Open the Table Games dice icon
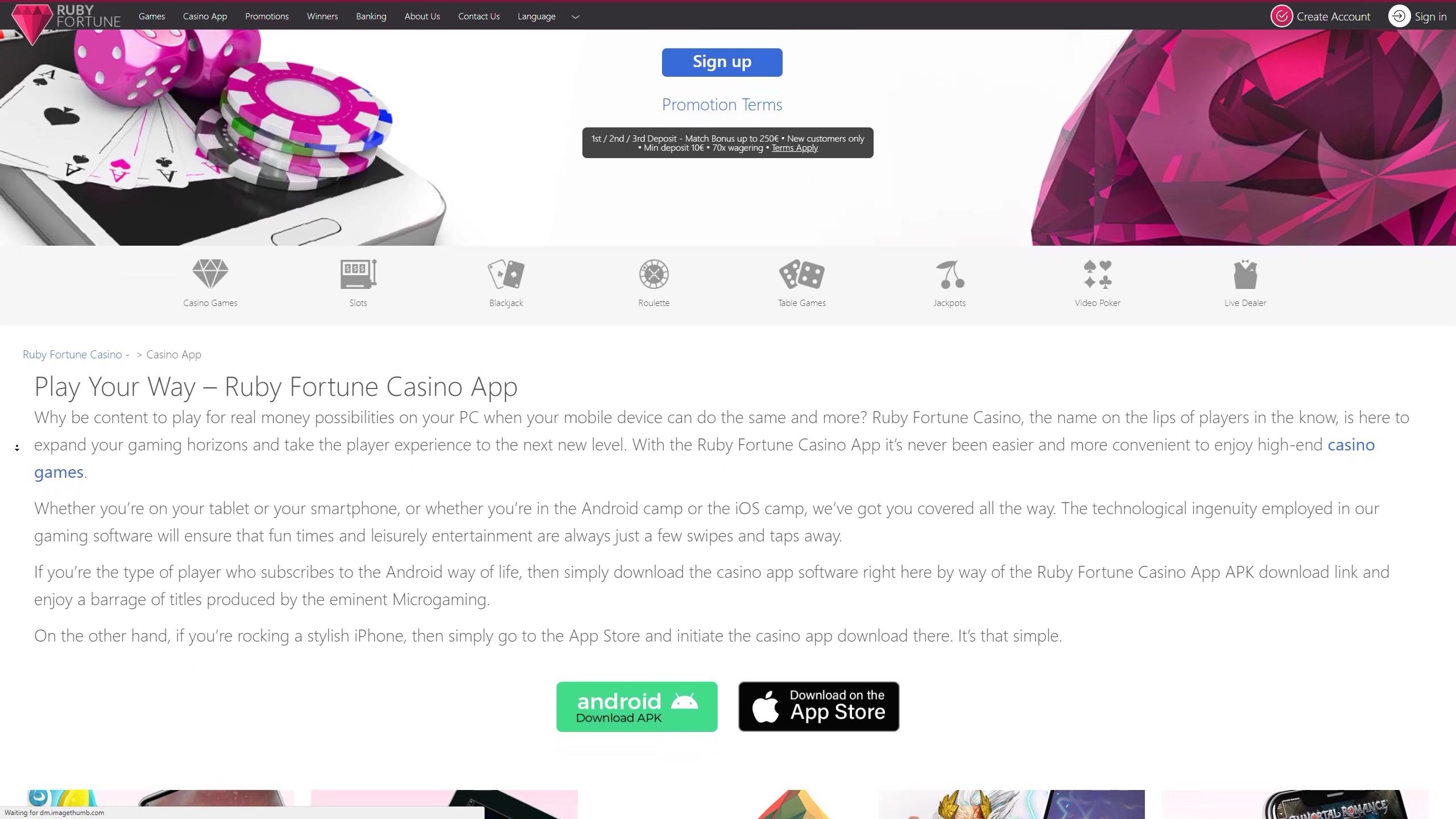The image size is (1456, 819). point(802,274)
